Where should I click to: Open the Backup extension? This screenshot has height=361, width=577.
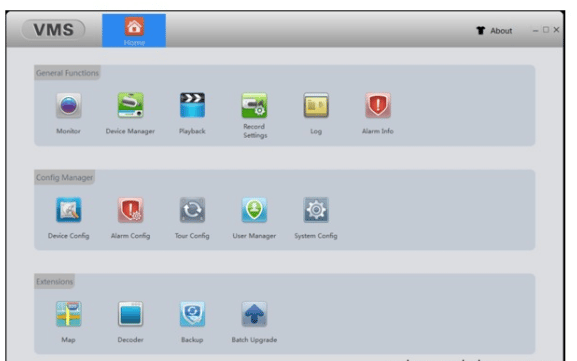pos(192,314)
